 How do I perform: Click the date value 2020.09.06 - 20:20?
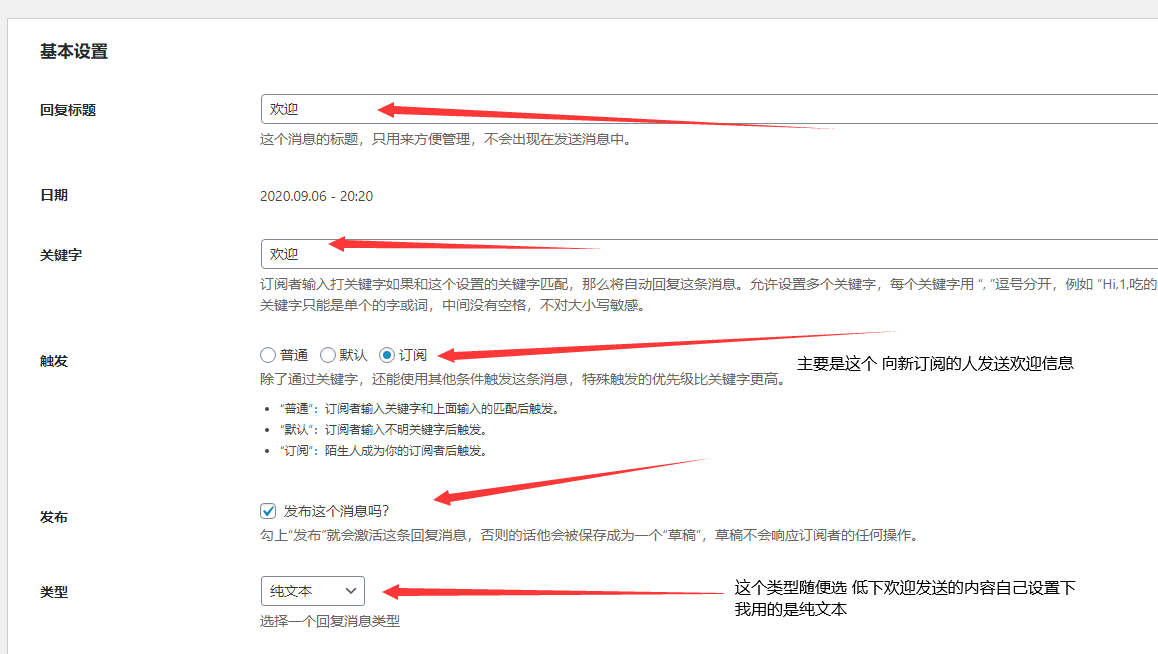click(316, 196)
